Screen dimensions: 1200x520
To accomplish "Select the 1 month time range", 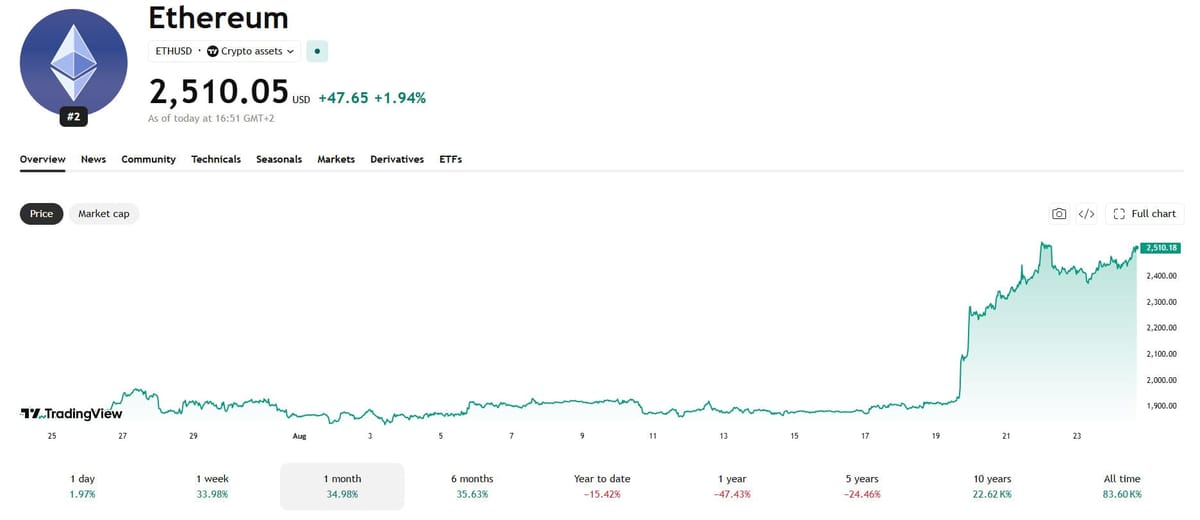I will pyautogui.click(x=342, y=487).
